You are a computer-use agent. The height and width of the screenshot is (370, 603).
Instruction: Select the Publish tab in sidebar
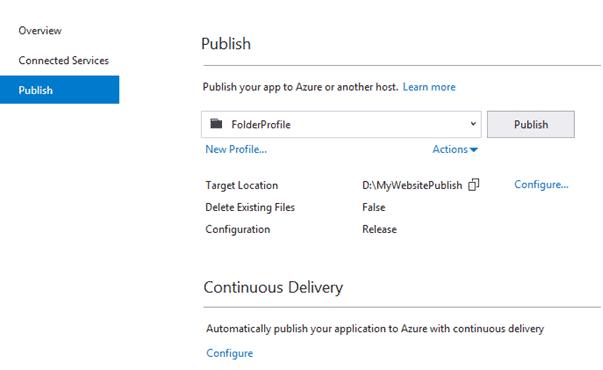(x=60, y=90)
